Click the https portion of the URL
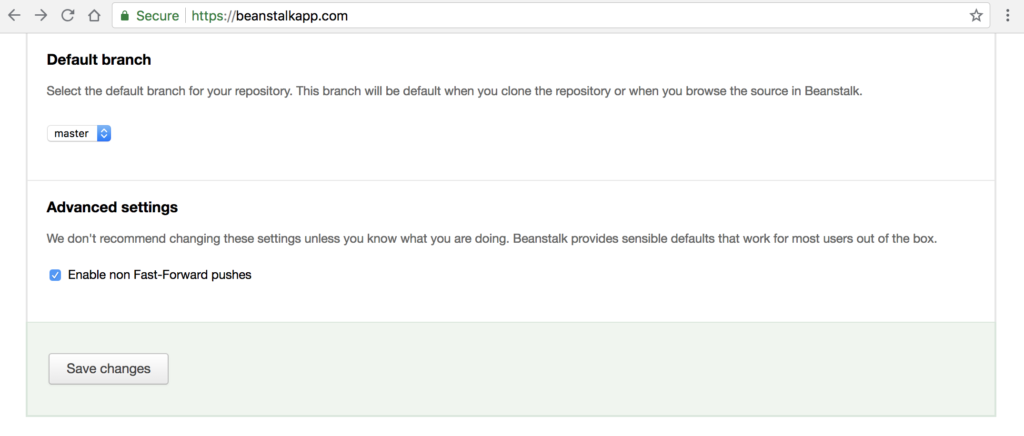 [206, 16]
